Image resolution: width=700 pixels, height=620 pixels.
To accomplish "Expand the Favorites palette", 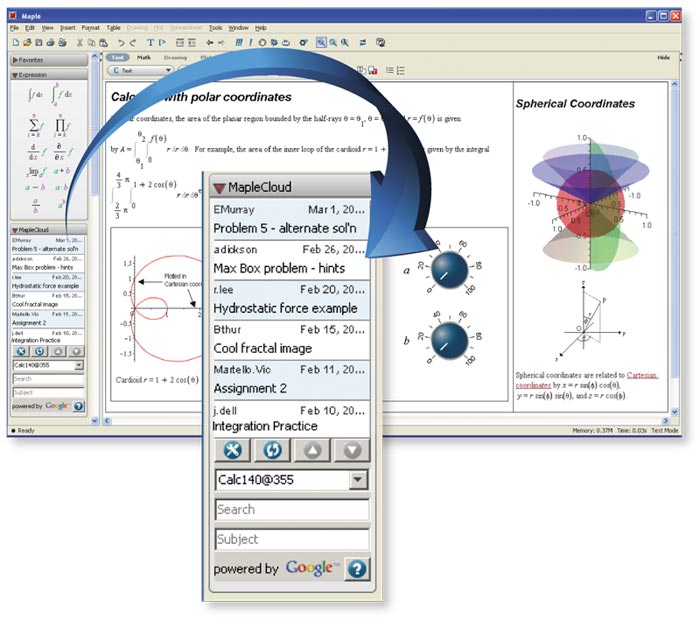I will (x=30, y=60).
